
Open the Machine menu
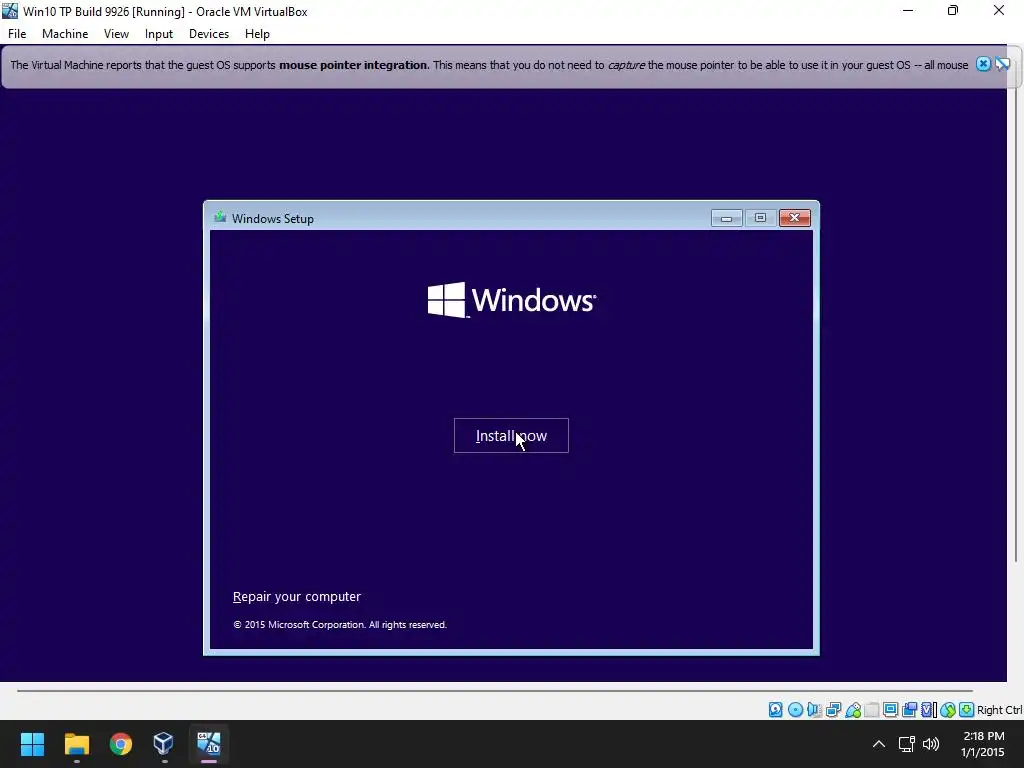tap(65, 34)
